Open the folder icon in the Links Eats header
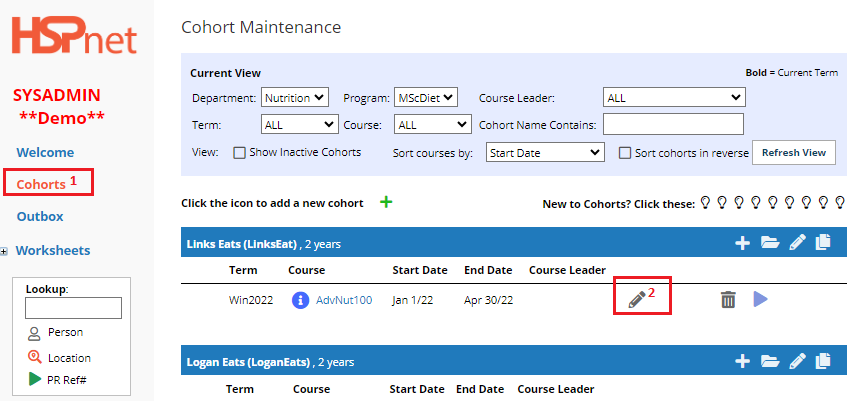The height and width of the screenshot is (413, 865). 770,243
